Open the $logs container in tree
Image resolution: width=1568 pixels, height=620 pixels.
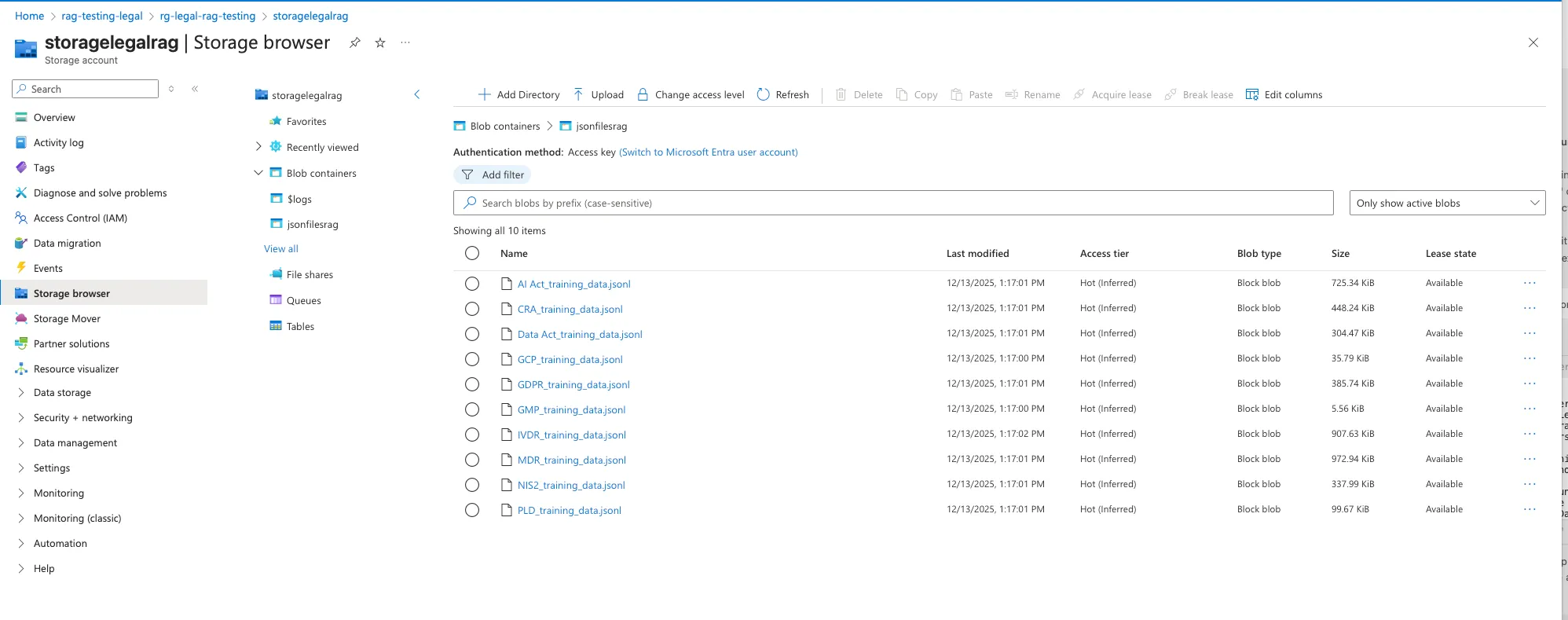pos(299,199)
